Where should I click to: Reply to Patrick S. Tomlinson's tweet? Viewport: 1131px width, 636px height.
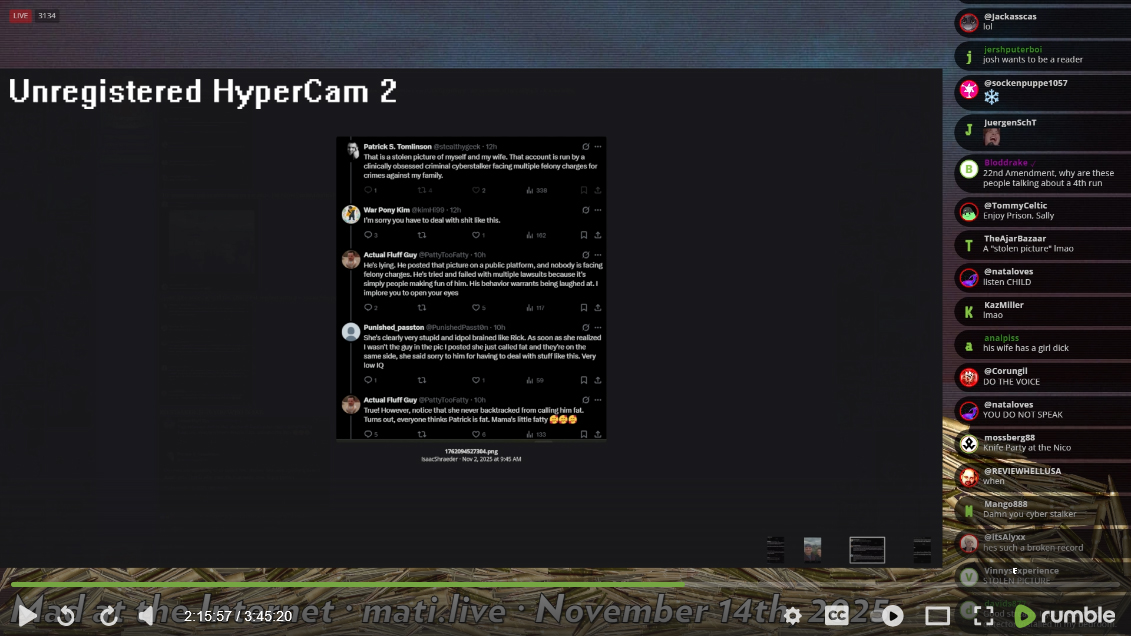click(369, 190)
